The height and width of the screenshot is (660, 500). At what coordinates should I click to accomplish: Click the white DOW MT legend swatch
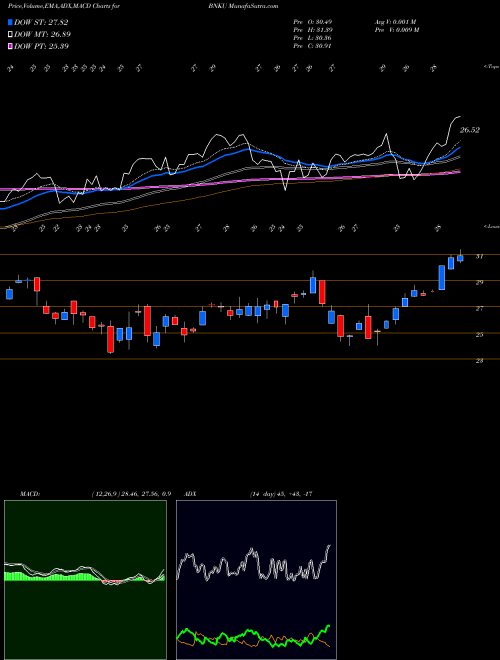(10, 34)
